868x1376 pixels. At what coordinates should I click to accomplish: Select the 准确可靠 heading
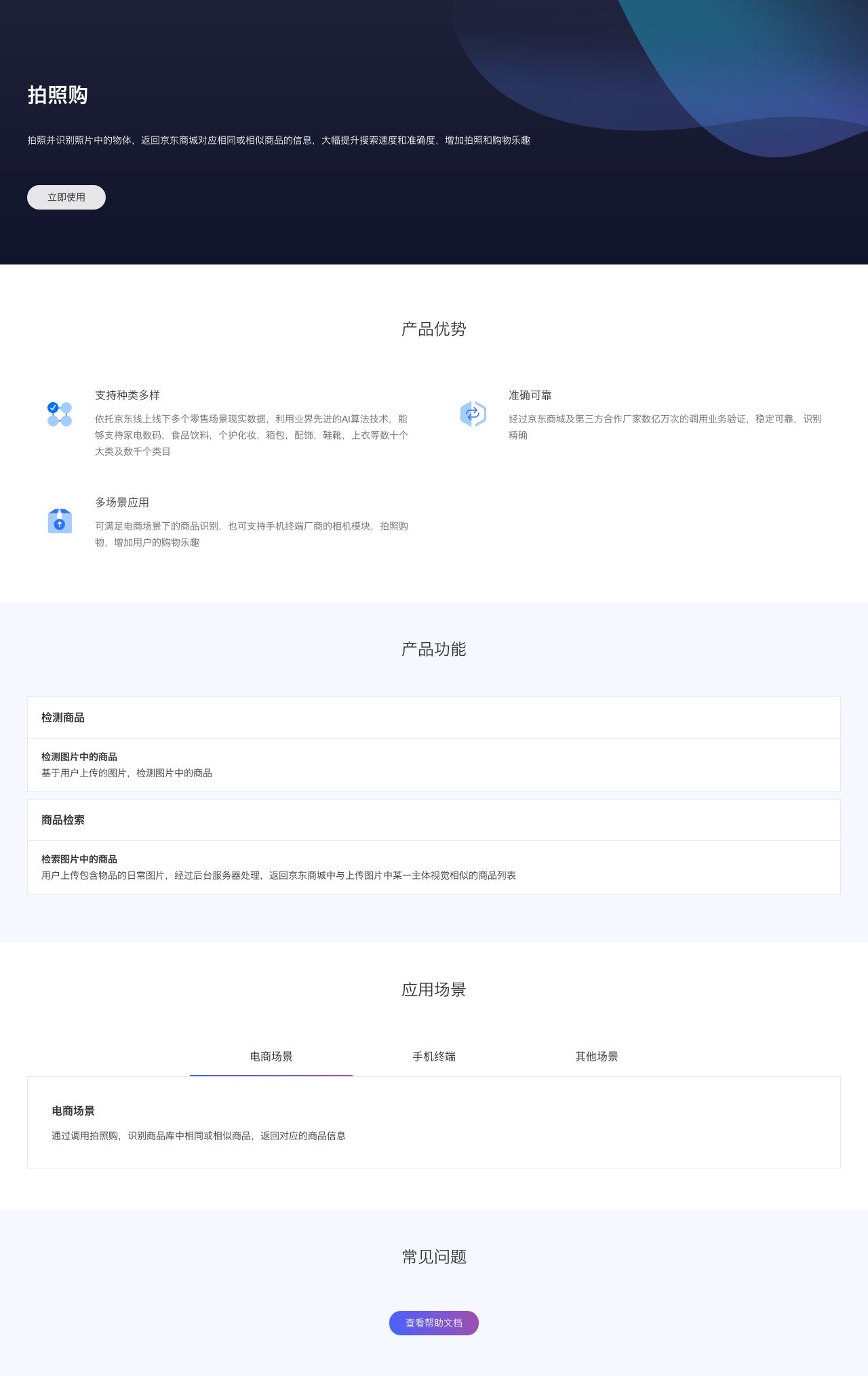coord(530,395)
